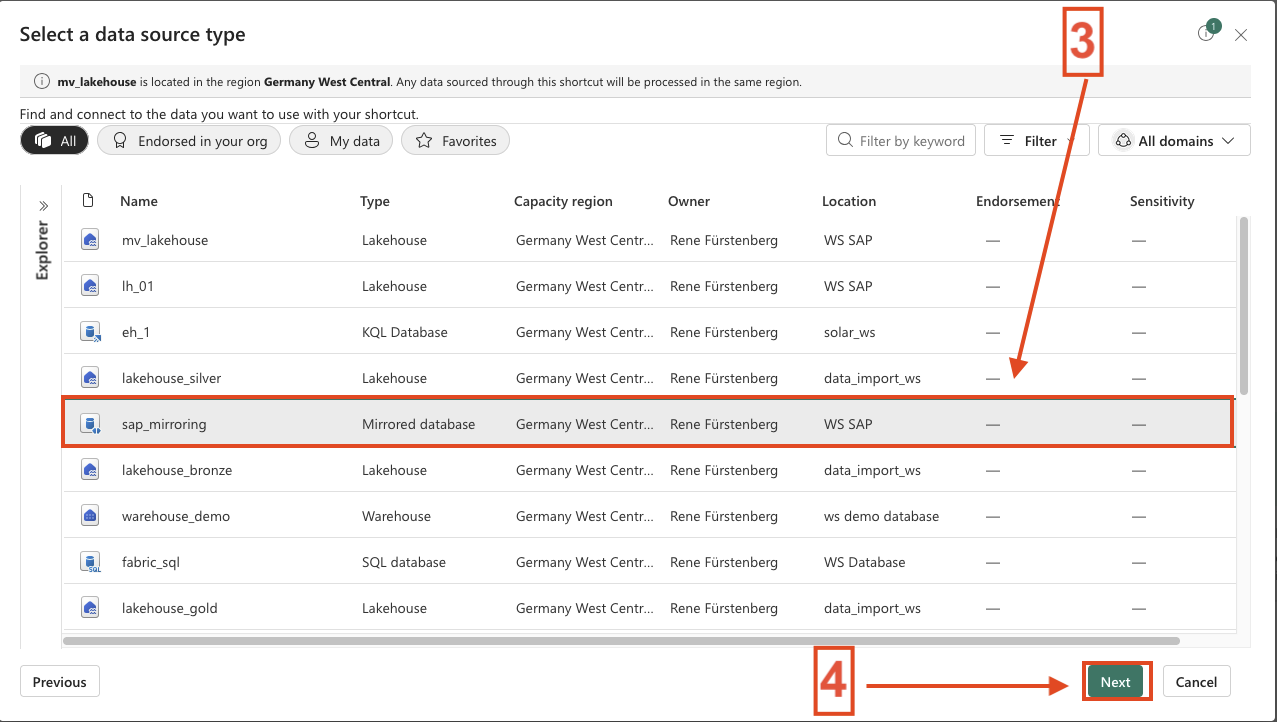This screenshot has width=1277, height=722.
Task: Show the Favorites tab
Action: click(x=455, y=141)
